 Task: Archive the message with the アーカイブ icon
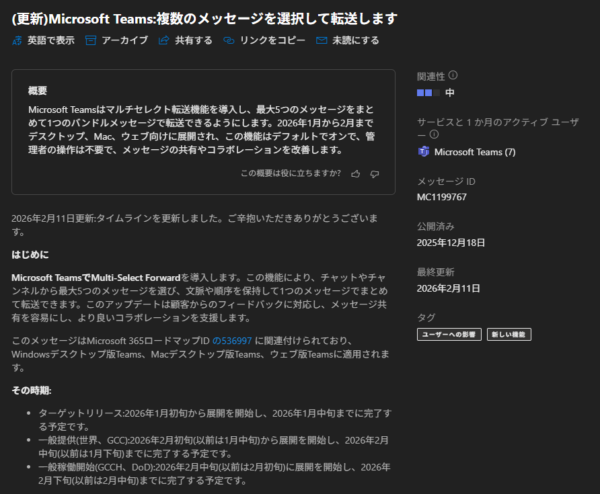pyautogui.click(x=91, y=40)
